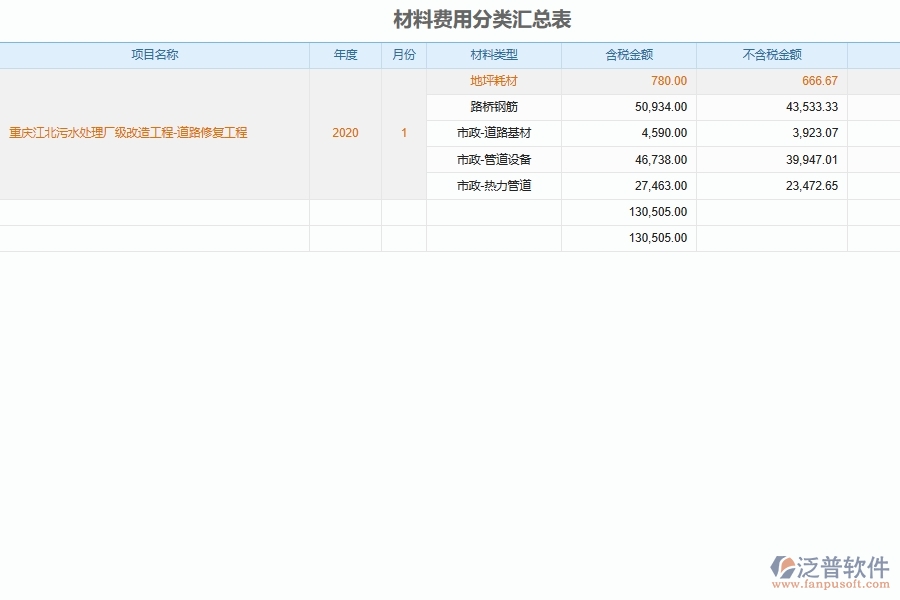Click the 重庆江北污水处理厂级改造工程-道路修复工程 project link

pyautogui.click(x=130, y=132)
